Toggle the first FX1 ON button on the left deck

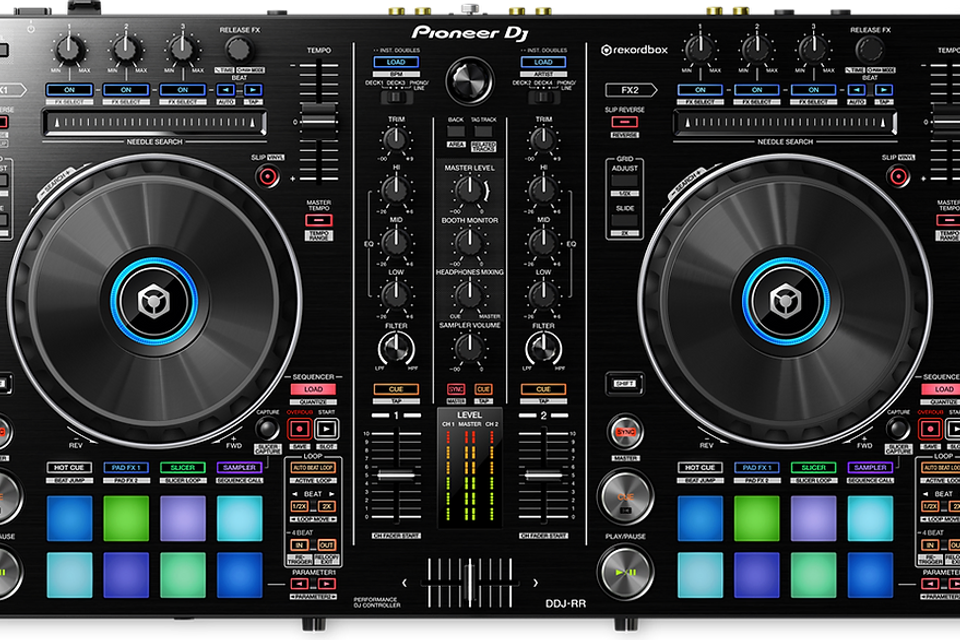click(69, 90)
